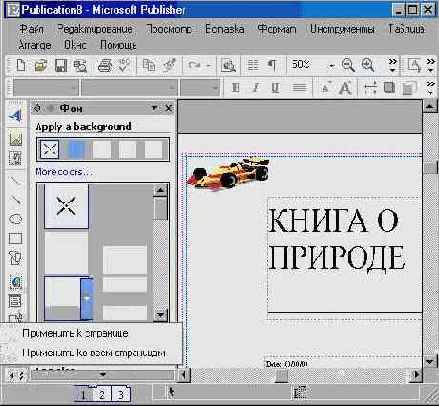Viewport: 439px width, 406px height.
Task: Select the AutoShapes tool
Action: pos(15,258)
